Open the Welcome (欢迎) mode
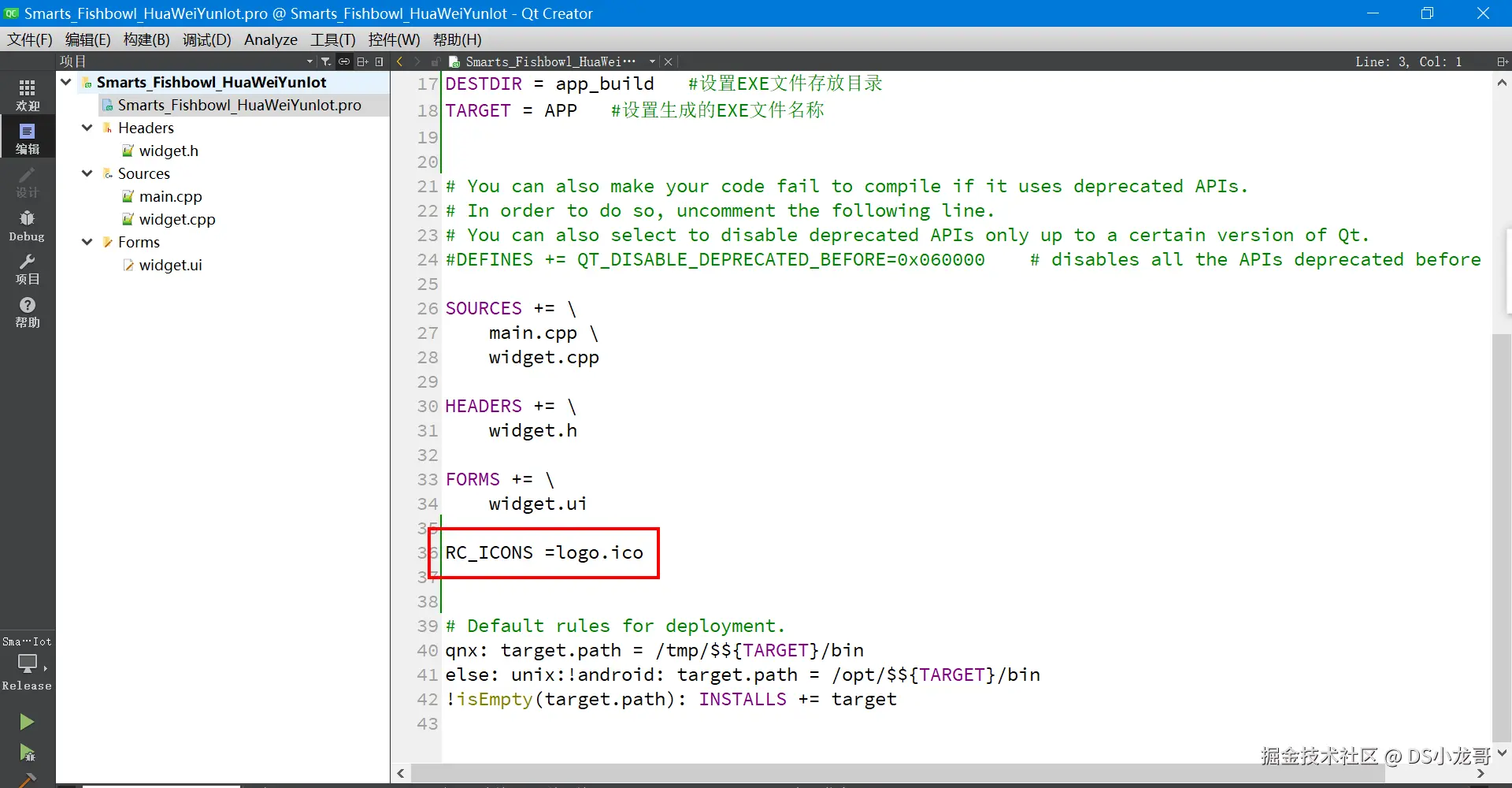 pyautogui.click(x=28, y=95)
